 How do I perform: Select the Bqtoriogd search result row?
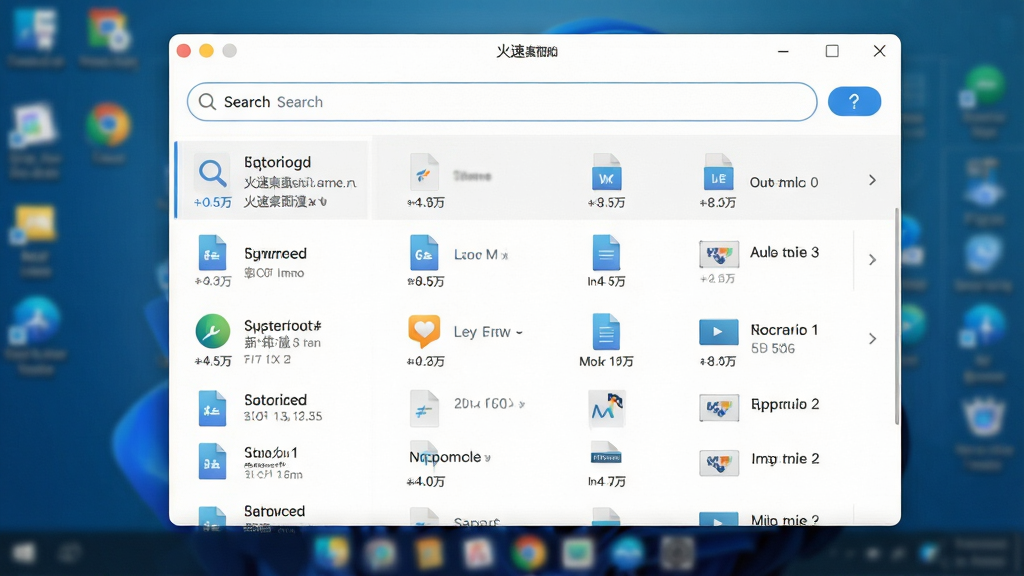point(272,180)
